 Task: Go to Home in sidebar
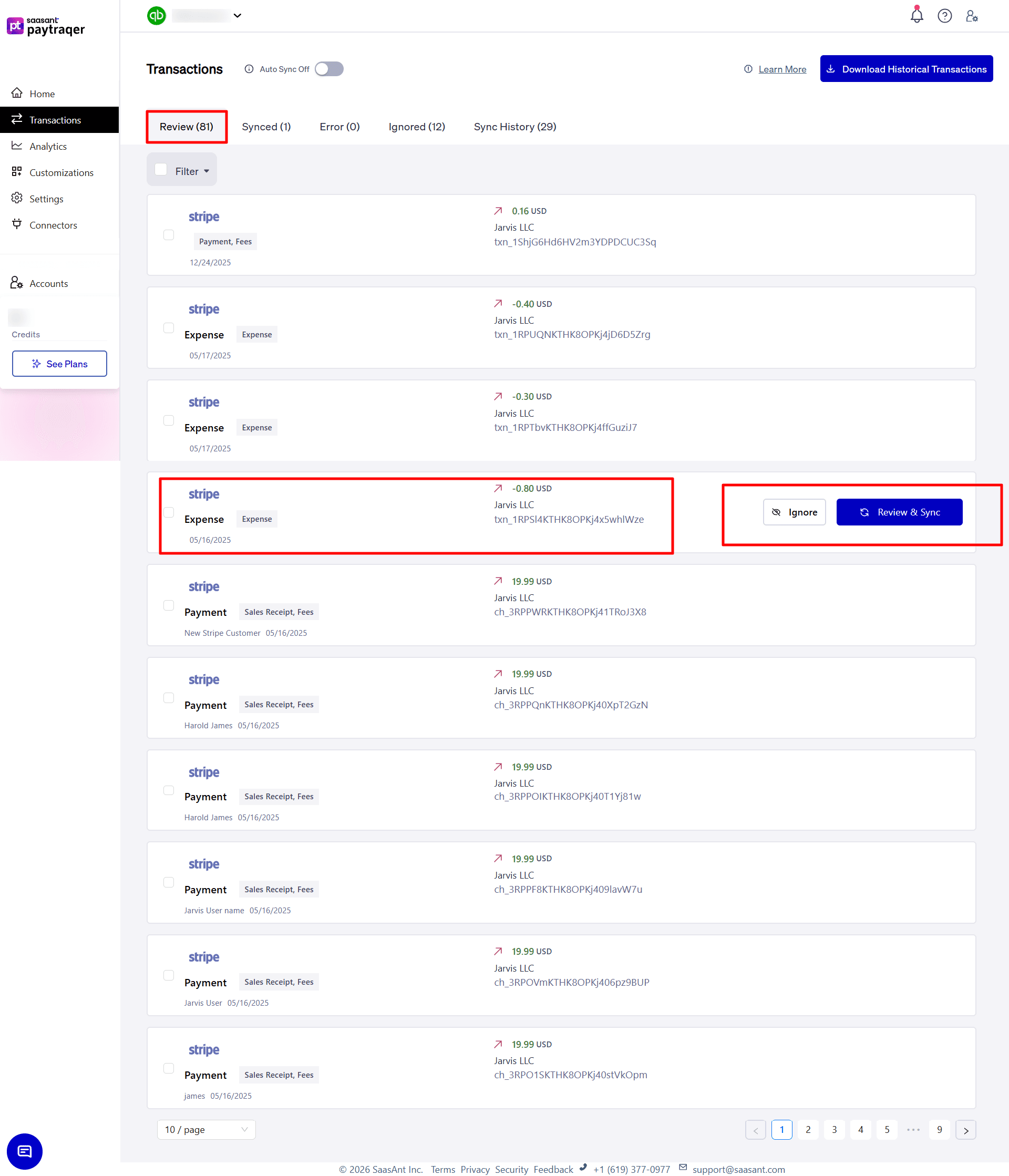[42, 94]
